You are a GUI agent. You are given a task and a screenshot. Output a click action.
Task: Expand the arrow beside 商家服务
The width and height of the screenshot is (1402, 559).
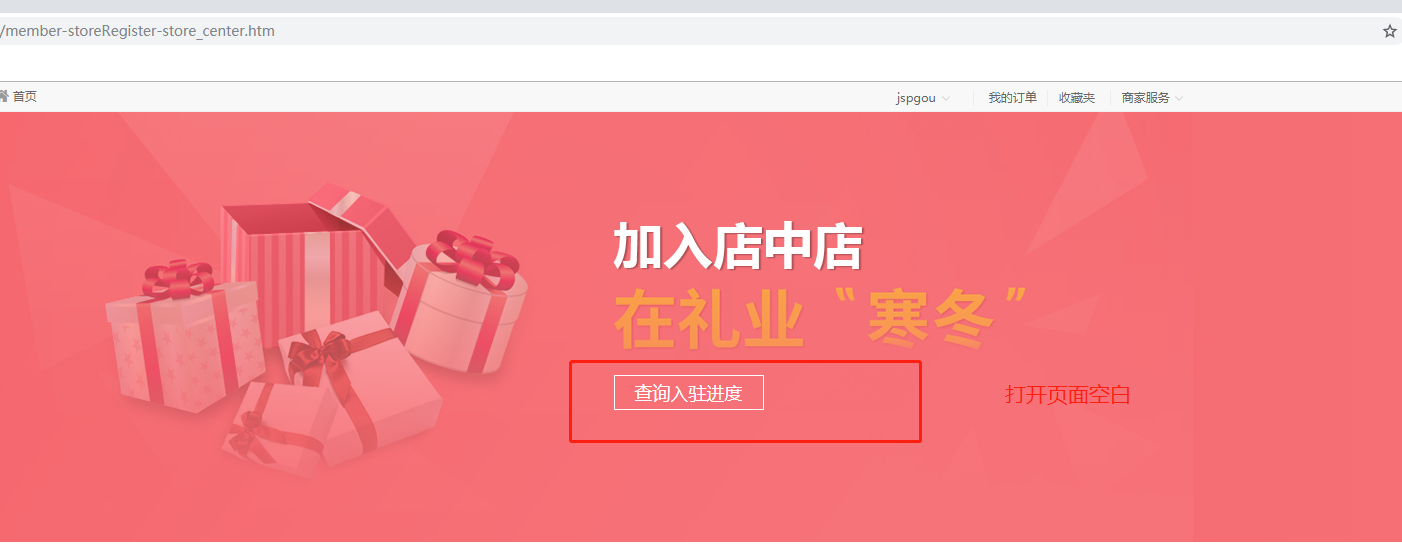tap(1179, 98)
